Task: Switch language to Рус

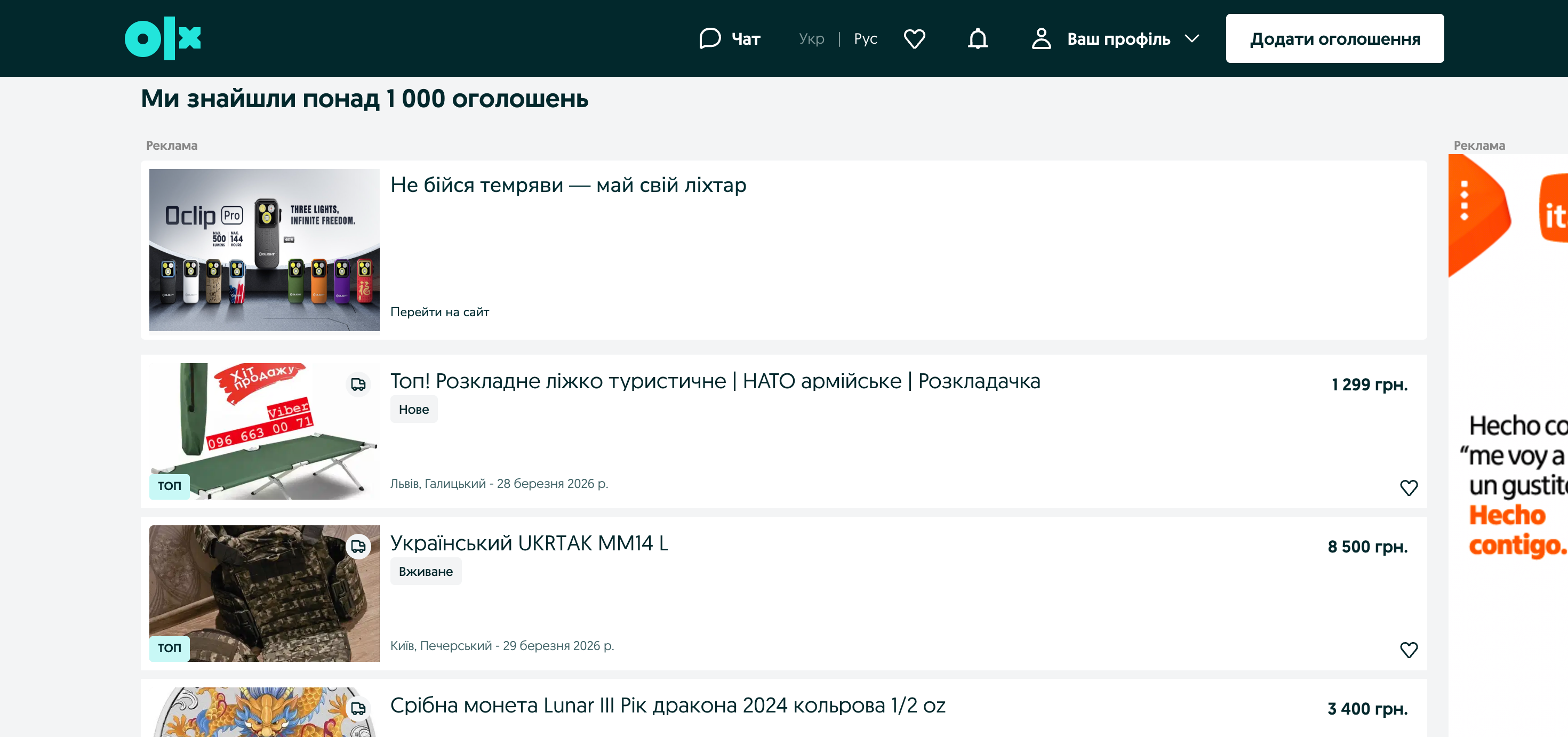Action: click(x=865, y=38)
